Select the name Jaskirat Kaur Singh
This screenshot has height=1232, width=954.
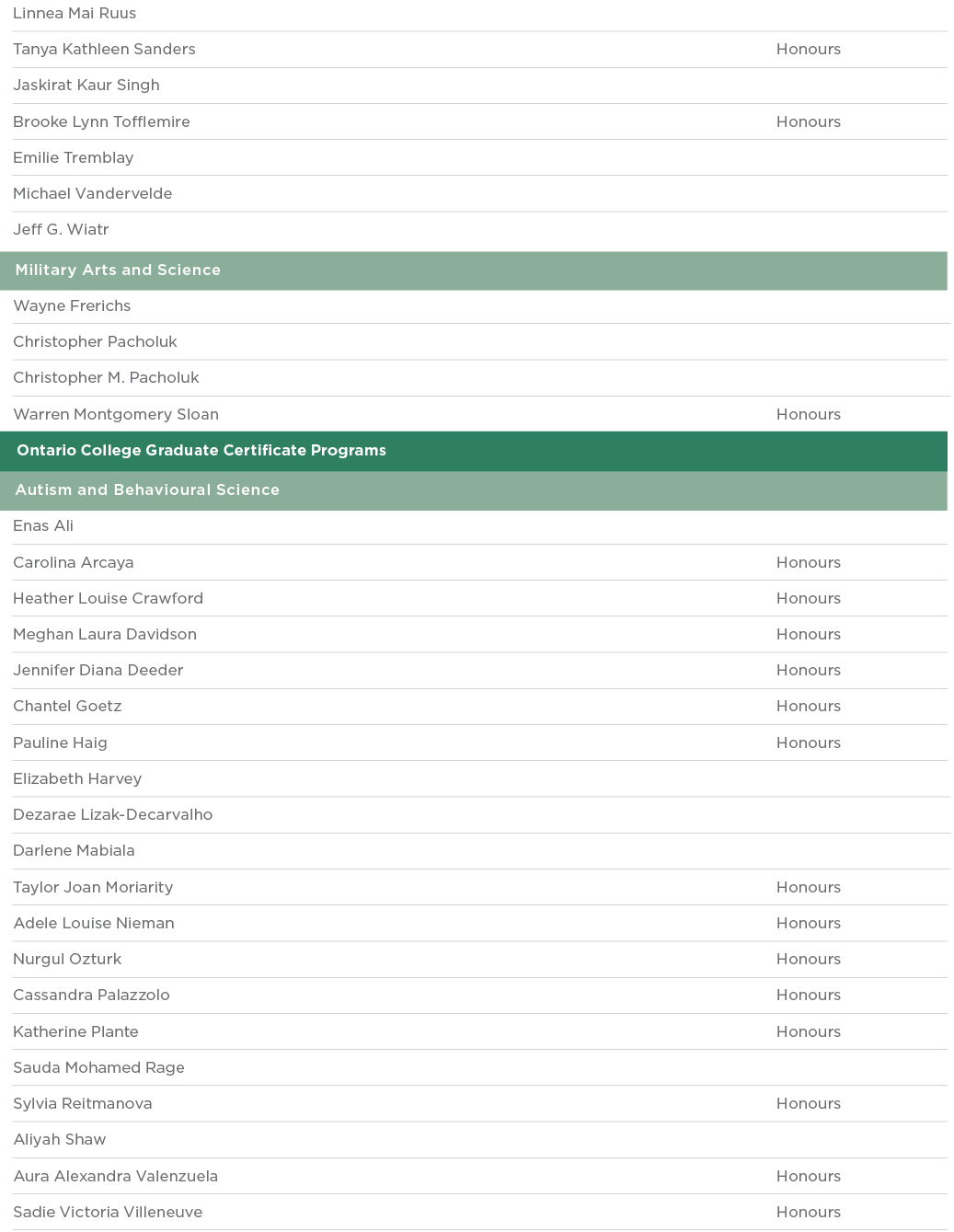[86, 86]
